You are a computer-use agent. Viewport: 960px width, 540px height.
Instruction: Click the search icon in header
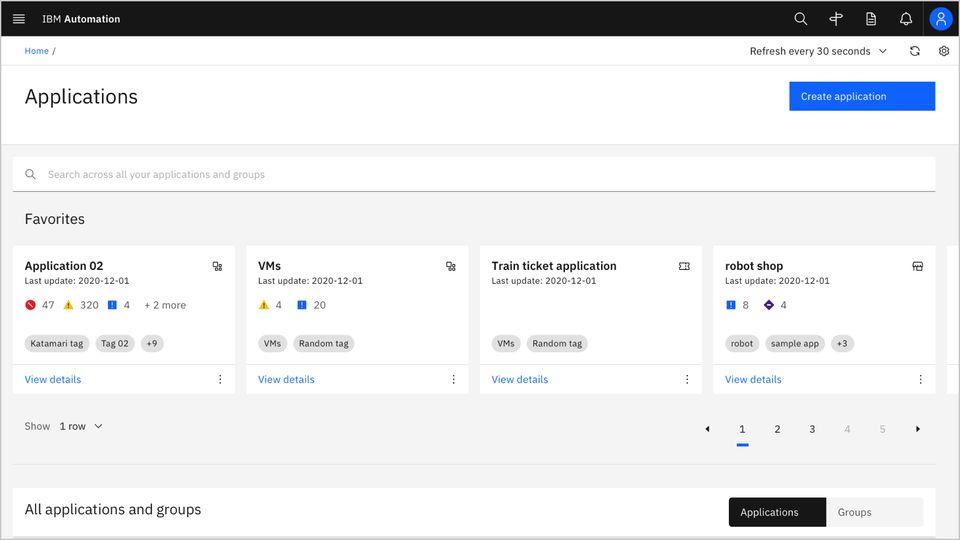click(800, 19)
